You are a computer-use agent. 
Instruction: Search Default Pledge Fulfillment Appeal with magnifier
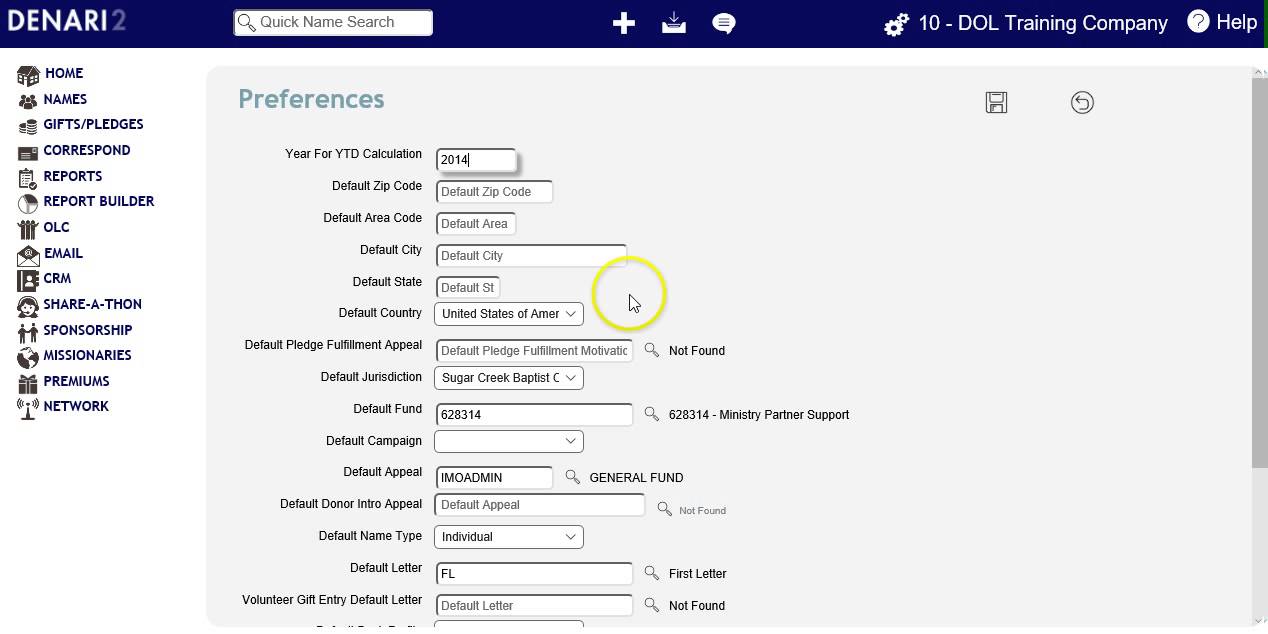tap(652, 350)
